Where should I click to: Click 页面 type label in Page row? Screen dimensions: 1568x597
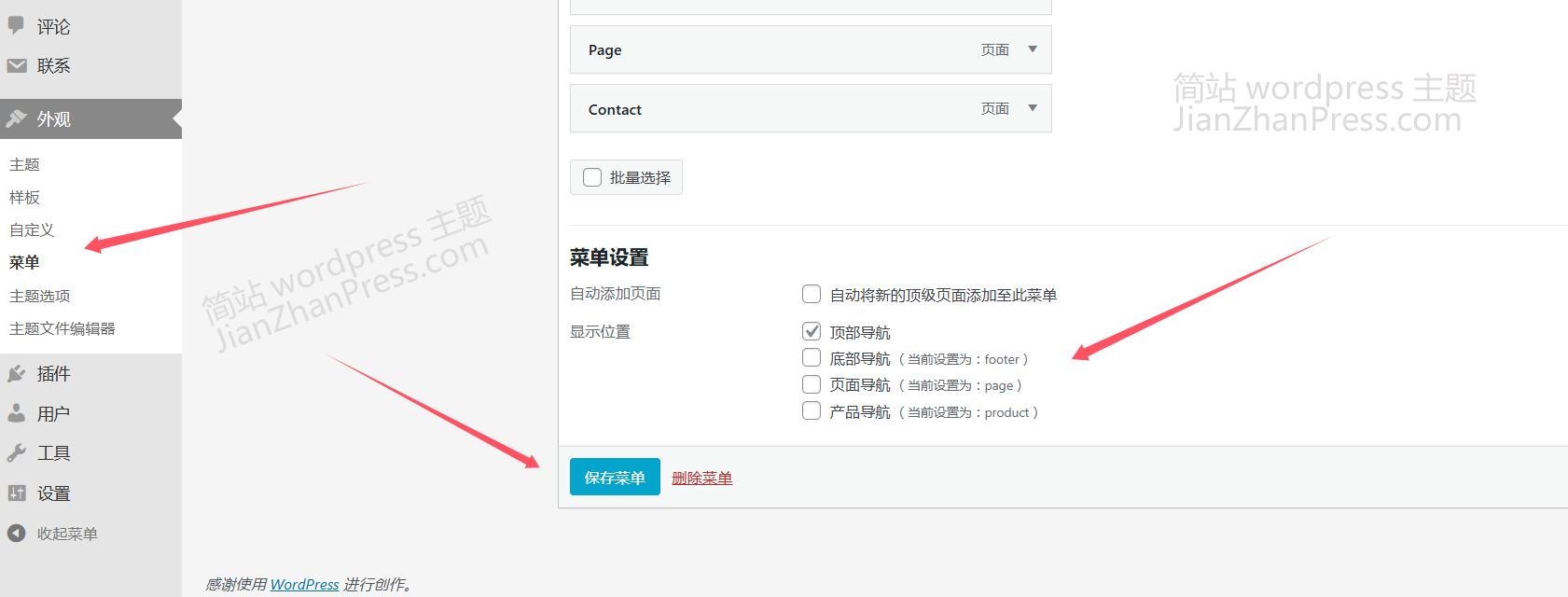tap(995, 49)
